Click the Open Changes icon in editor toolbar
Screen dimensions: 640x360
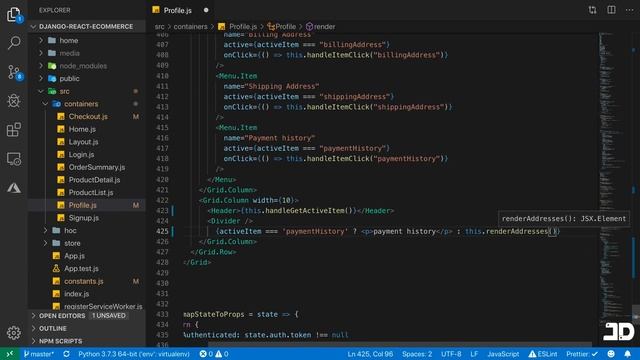tap(592, 10)
